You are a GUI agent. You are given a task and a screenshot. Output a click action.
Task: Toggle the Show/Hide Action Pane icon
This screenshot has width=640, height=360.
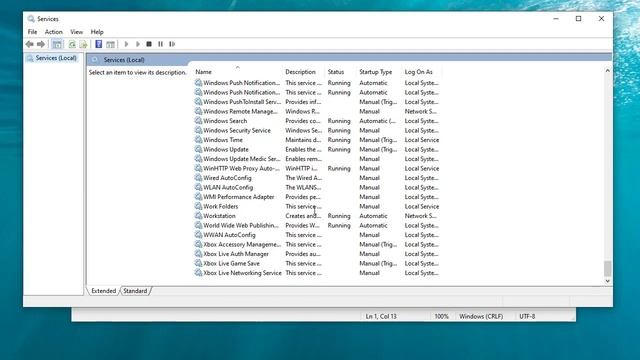coord(110,44)
